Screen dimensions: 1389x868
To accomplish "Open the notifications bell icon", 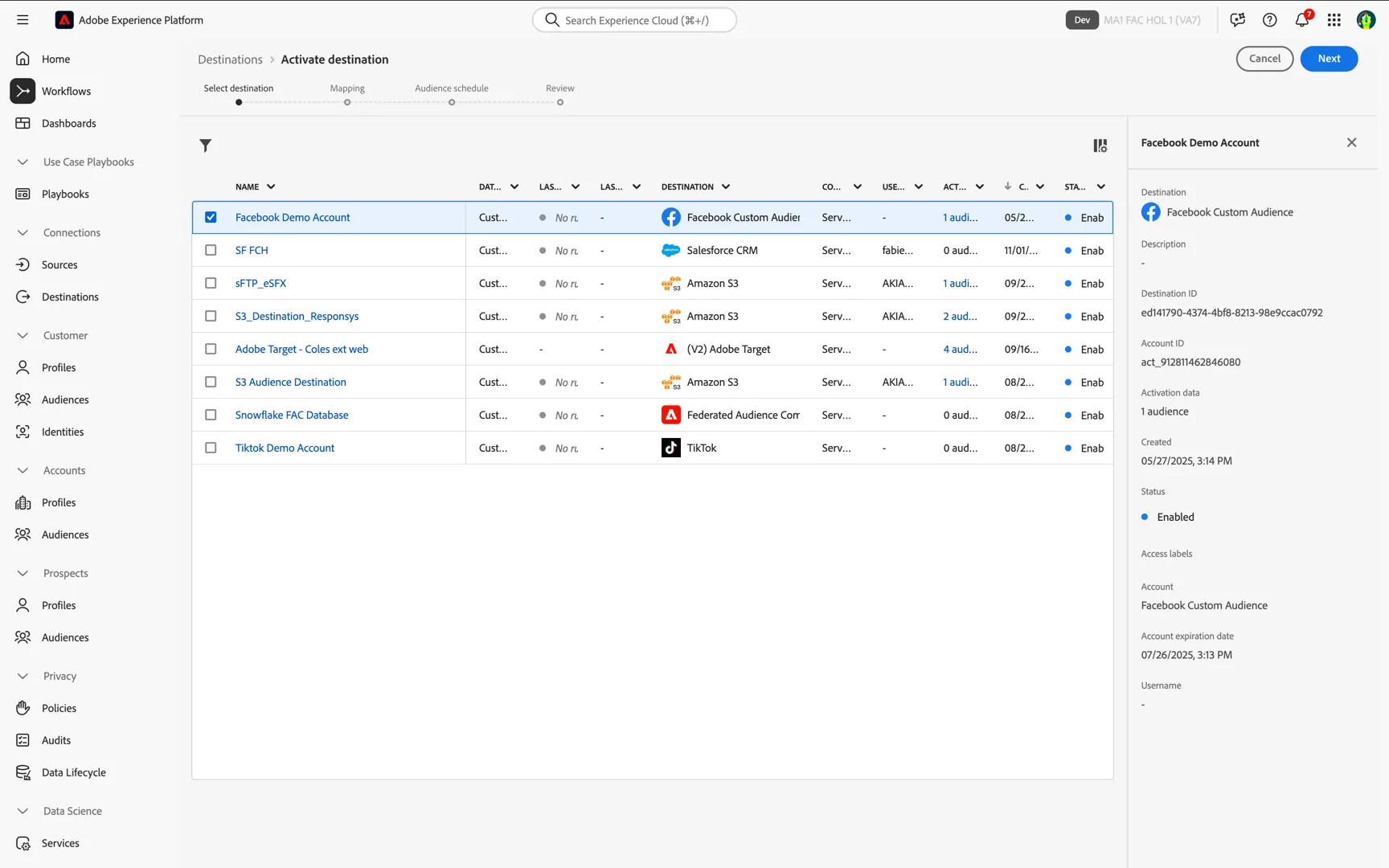I will (x=1302, y=20).
